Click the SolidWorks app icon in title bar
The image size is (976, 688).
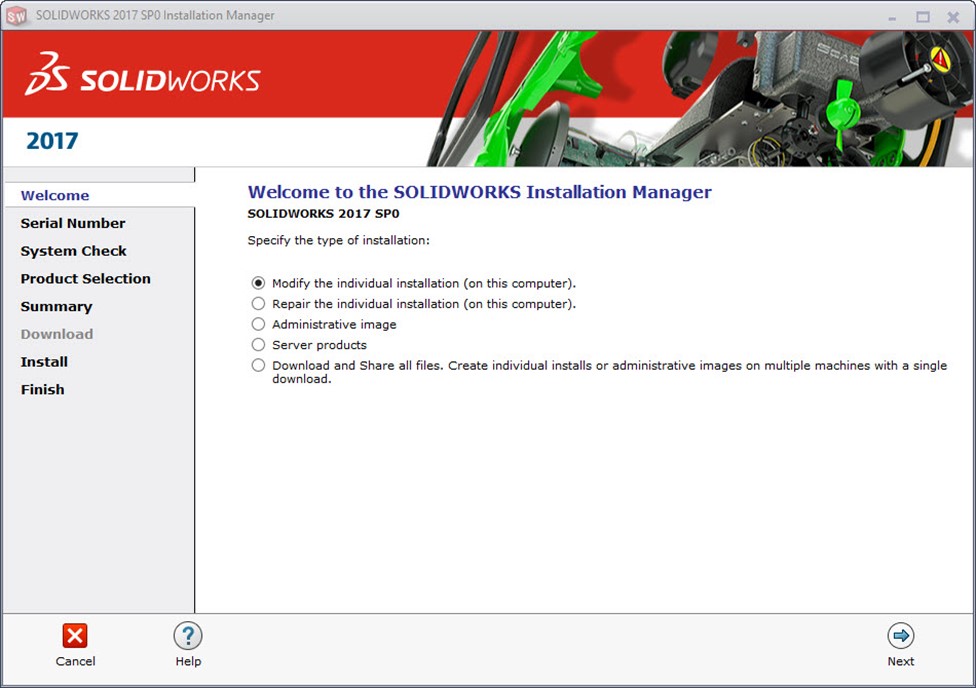17,16
